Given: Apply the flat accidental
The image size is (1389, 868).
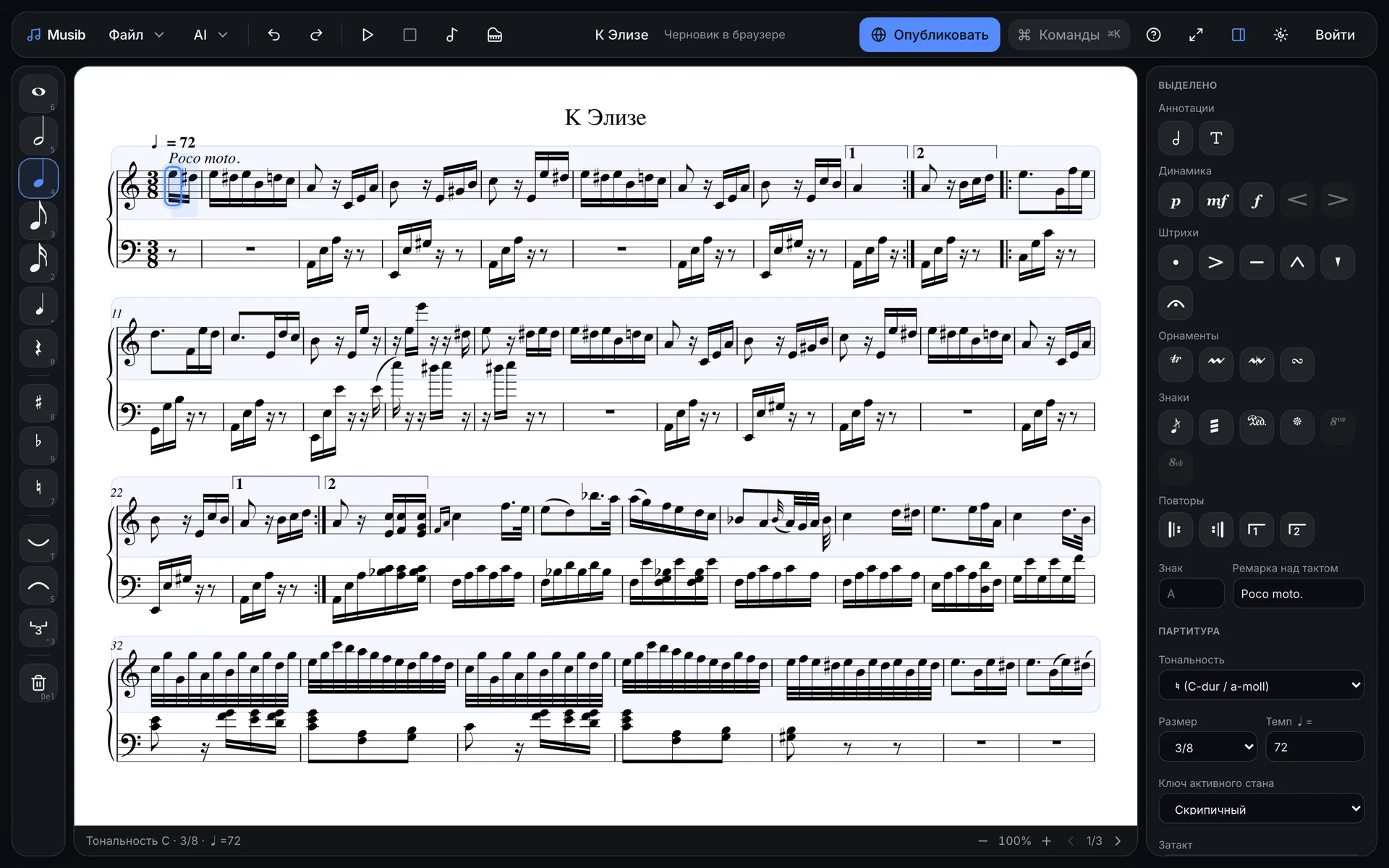Looking at the screenshot, I should [38, 445].
